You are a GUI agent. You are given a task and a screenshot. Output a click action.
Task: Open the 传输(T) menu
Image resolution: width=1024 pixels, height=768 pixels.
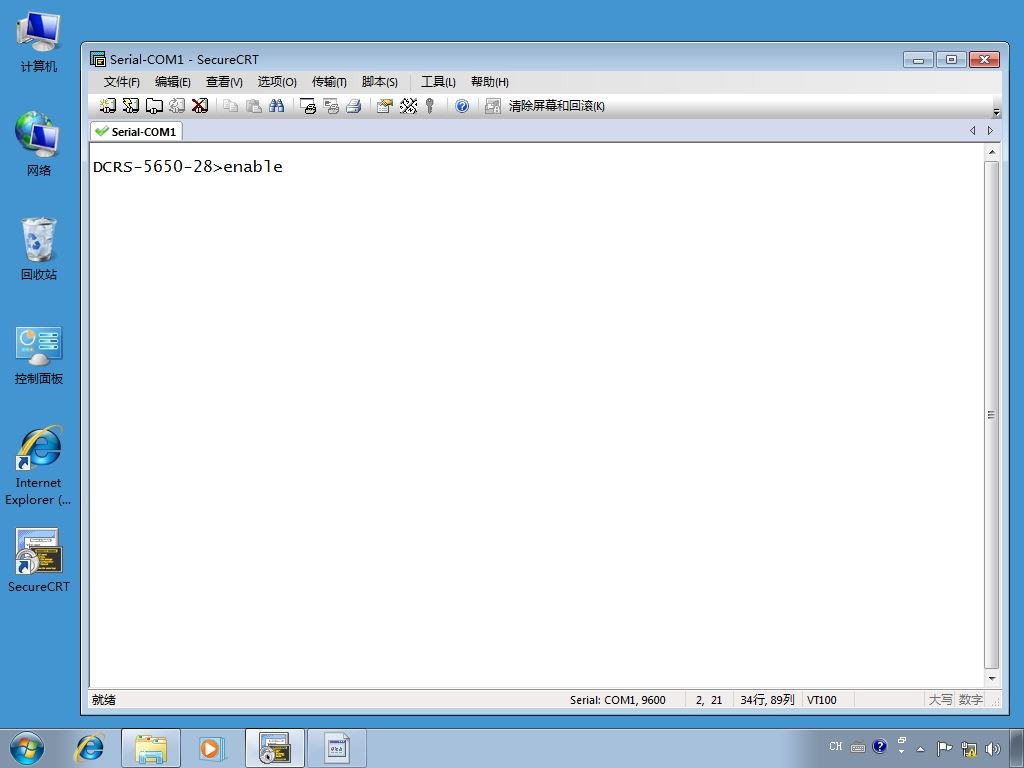[x=329, y=82]
